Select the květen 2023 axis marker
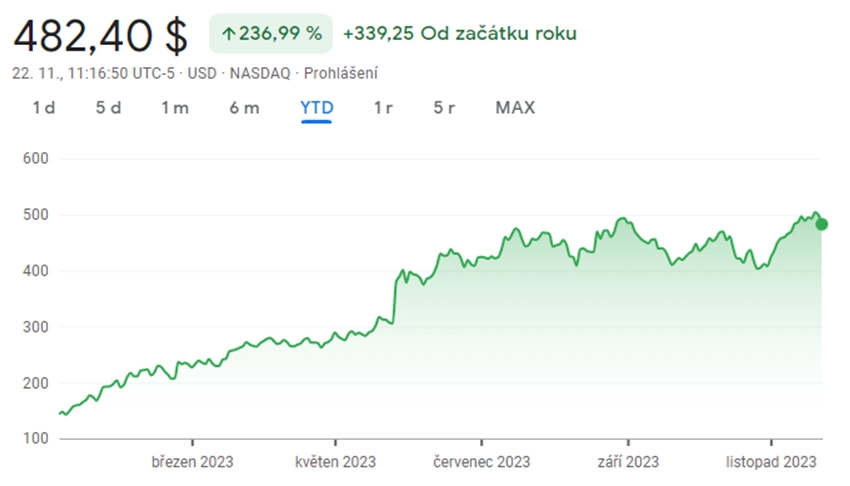The height and width of the screenshot is (486, 850). tap(335, 462)
